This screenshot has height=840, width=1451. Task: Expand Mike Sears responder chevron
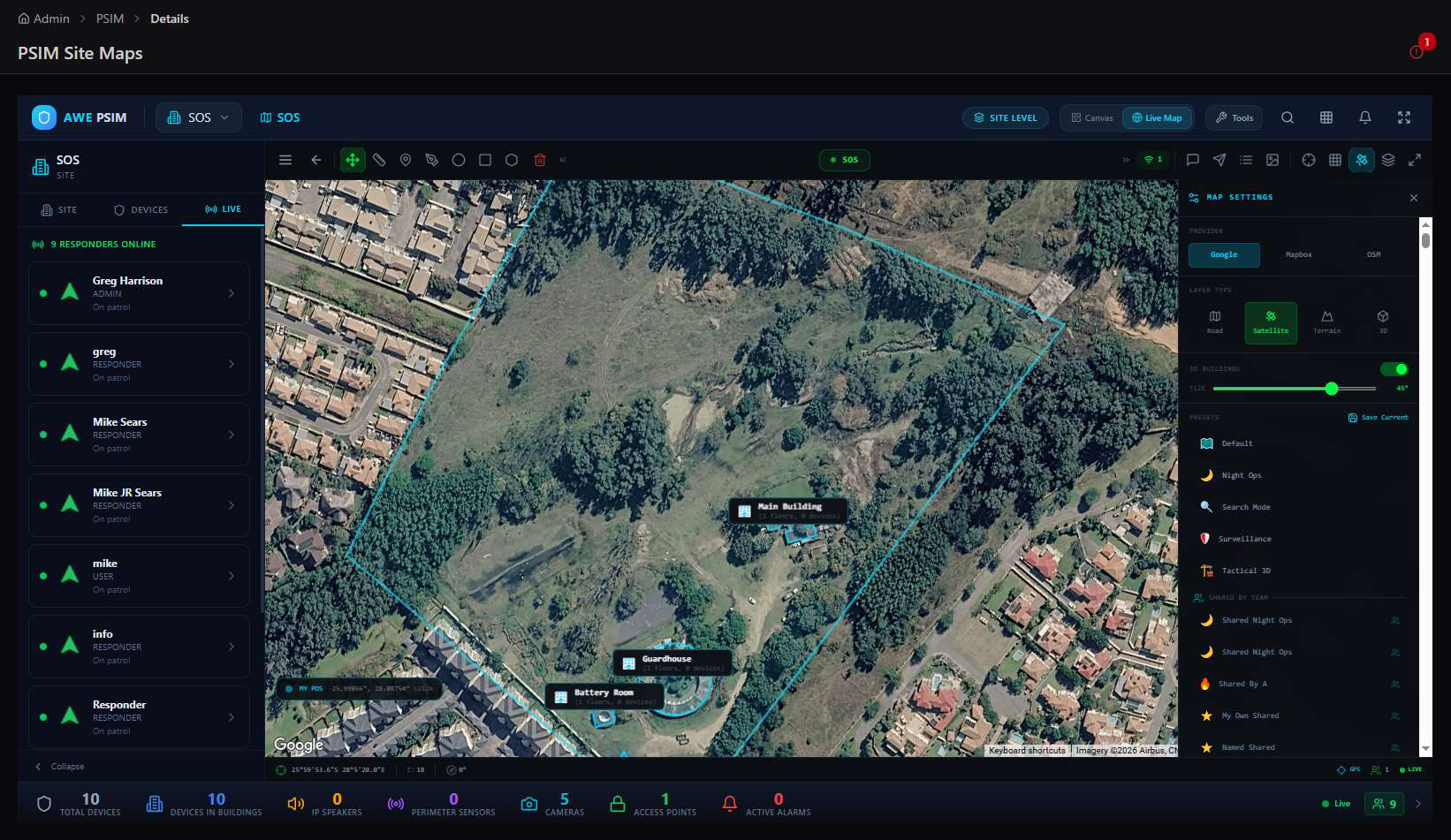point(232,435)
